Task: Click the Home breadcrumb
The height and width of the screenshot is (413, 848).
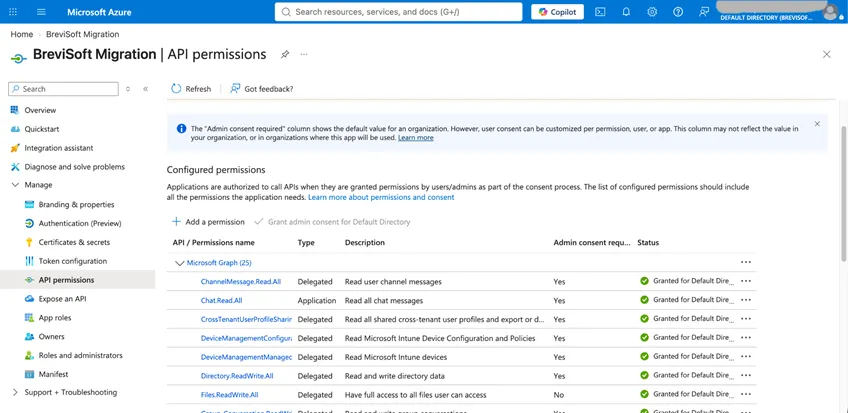Action: click(x=22, y=34)
